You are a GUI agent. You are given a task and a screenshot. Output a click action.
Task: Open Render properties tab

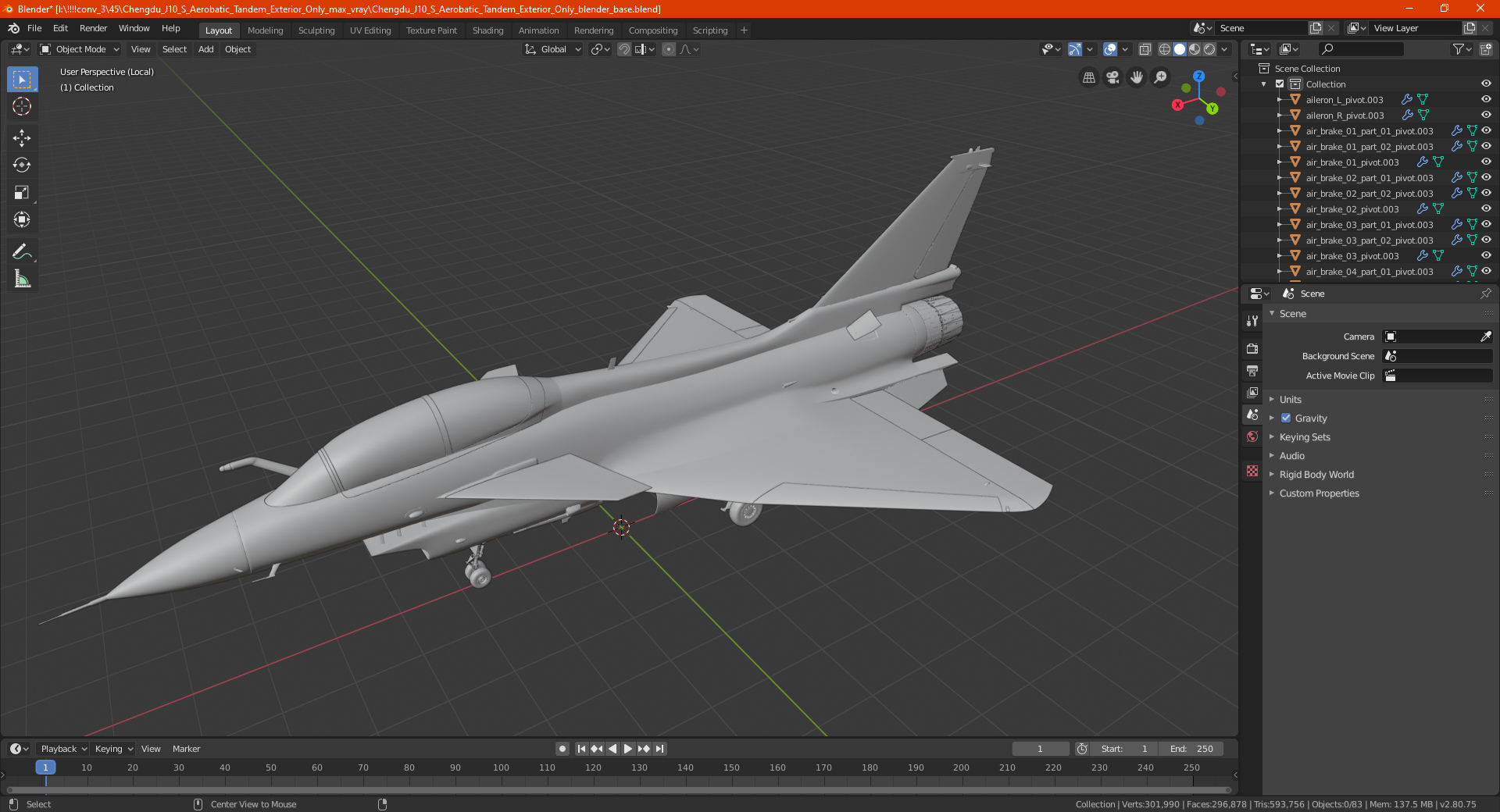click(1252, 349)
